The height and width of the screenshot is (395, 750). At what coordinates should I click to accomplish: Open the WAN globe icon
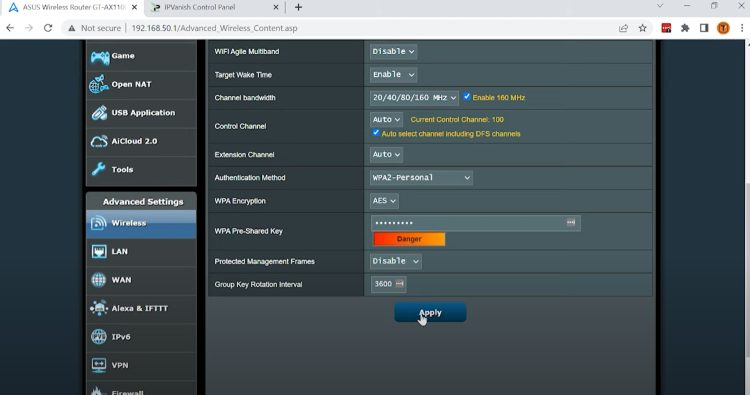click(99, 280)
